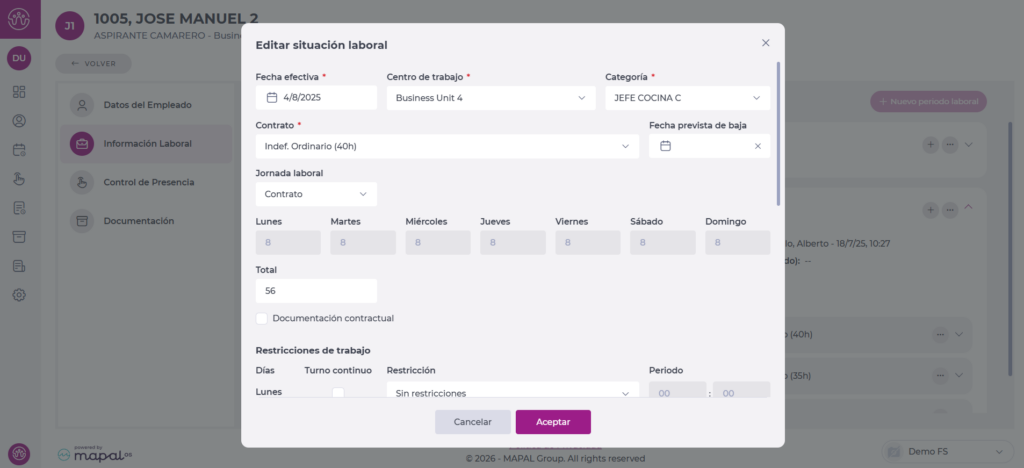Open the Centro de trabajo dropdown
Screen dimensions: 1024x468
click(490, 98)
